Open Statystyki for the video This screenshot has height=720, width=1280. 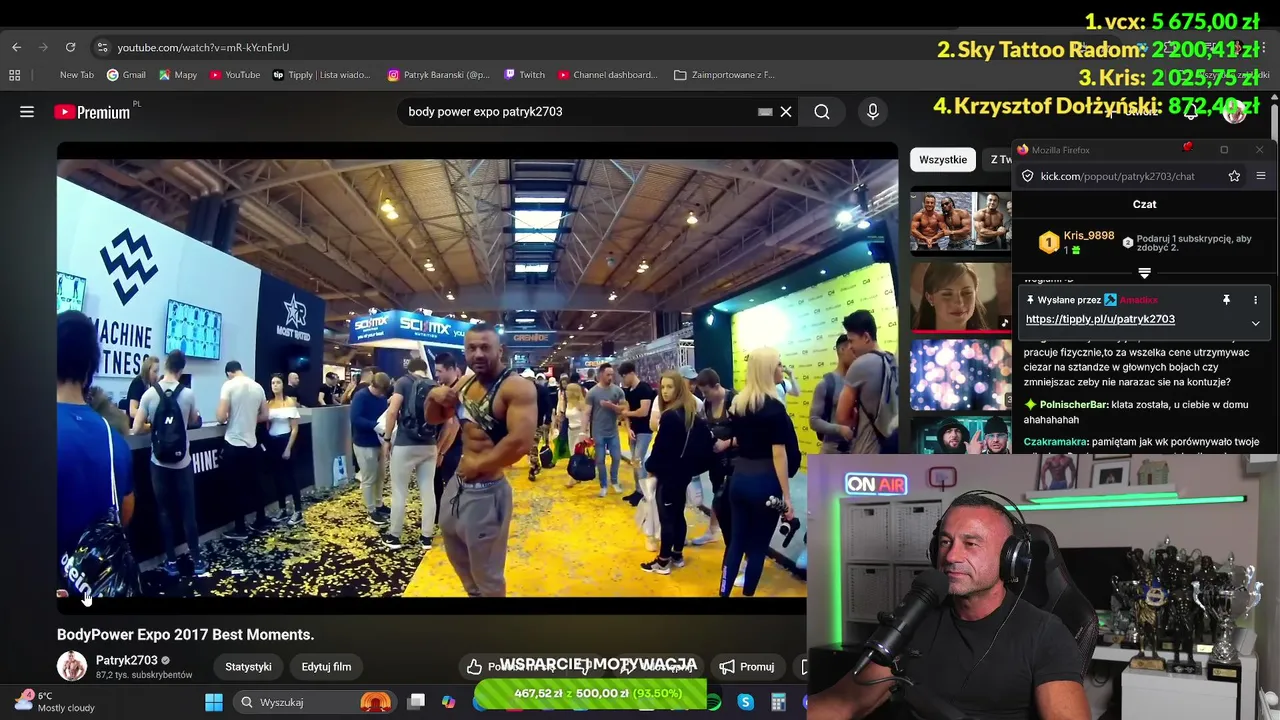point(248,667)
